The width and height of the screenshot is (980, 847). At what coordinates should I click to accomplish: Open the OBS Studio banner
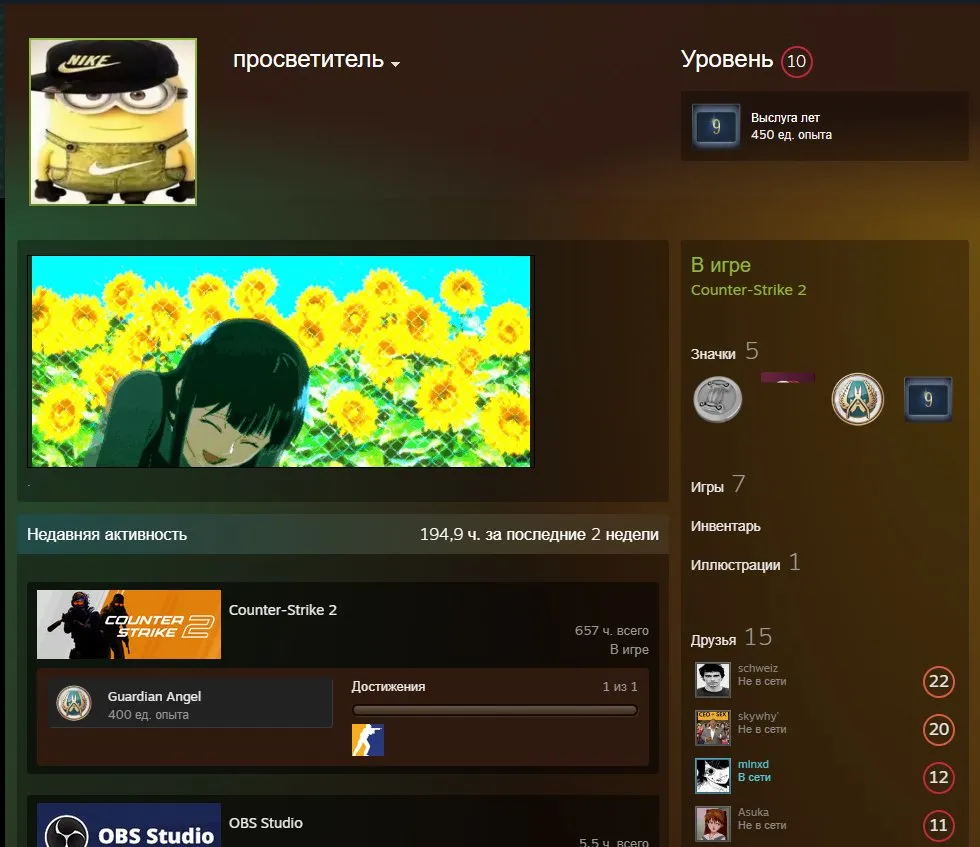129,825
